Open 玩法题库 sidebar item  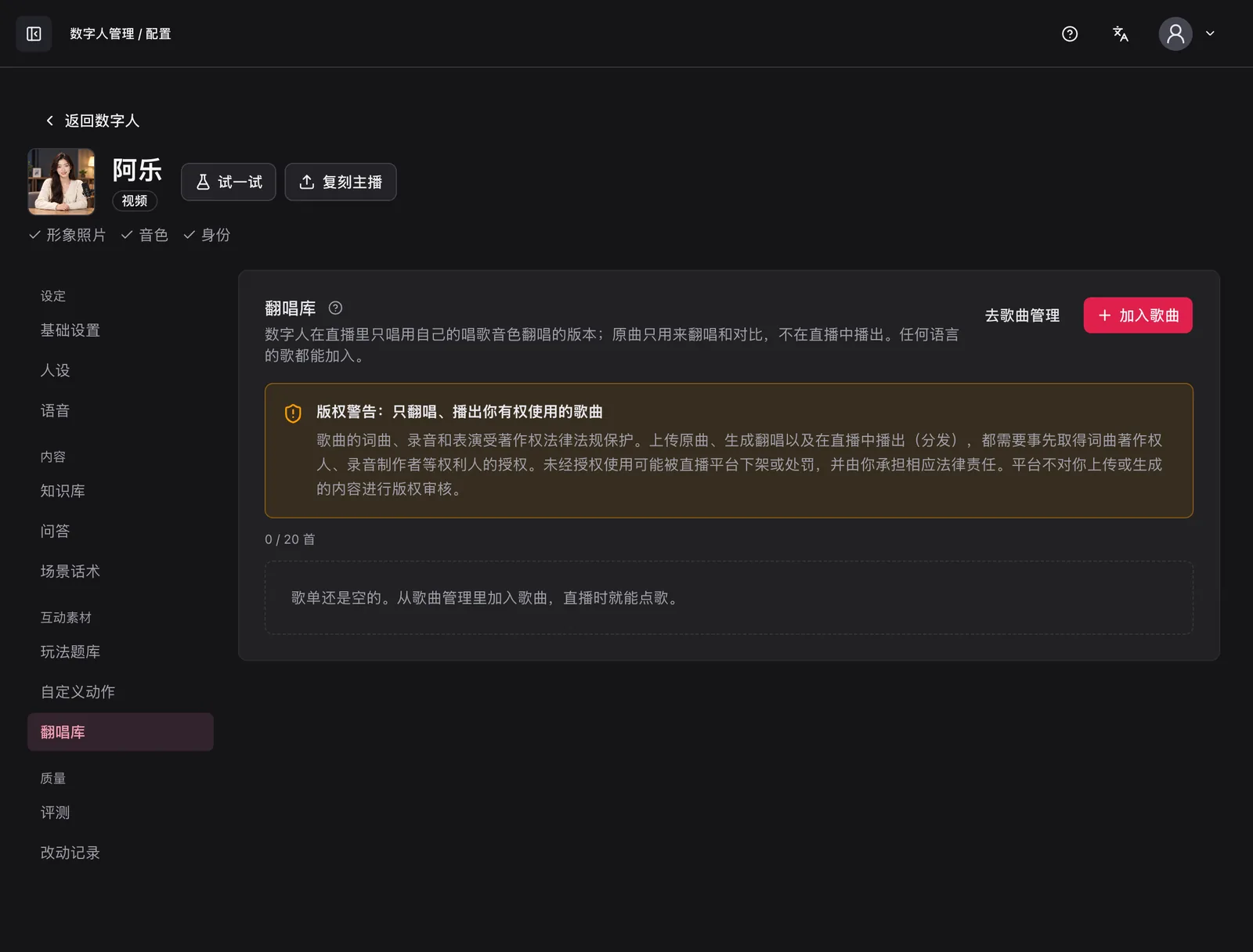pos(121,652)
